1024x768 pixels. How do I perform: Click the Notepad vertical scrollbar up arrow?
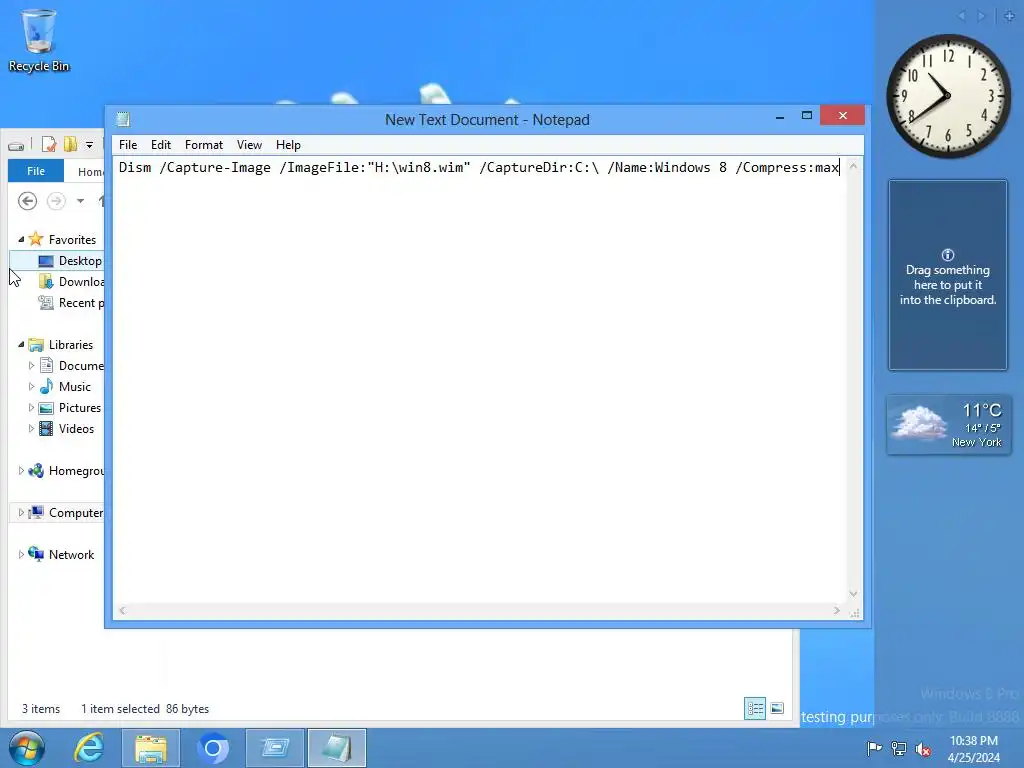coord(854,167)
